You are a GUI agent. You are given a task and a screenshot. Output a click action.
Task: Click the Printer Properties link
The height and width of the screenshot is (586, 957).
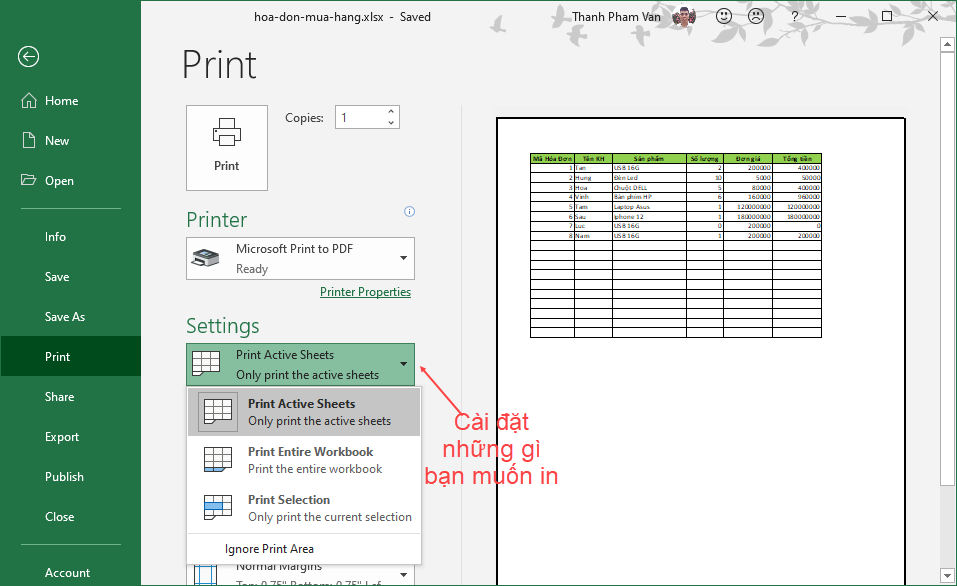(366, 292)
